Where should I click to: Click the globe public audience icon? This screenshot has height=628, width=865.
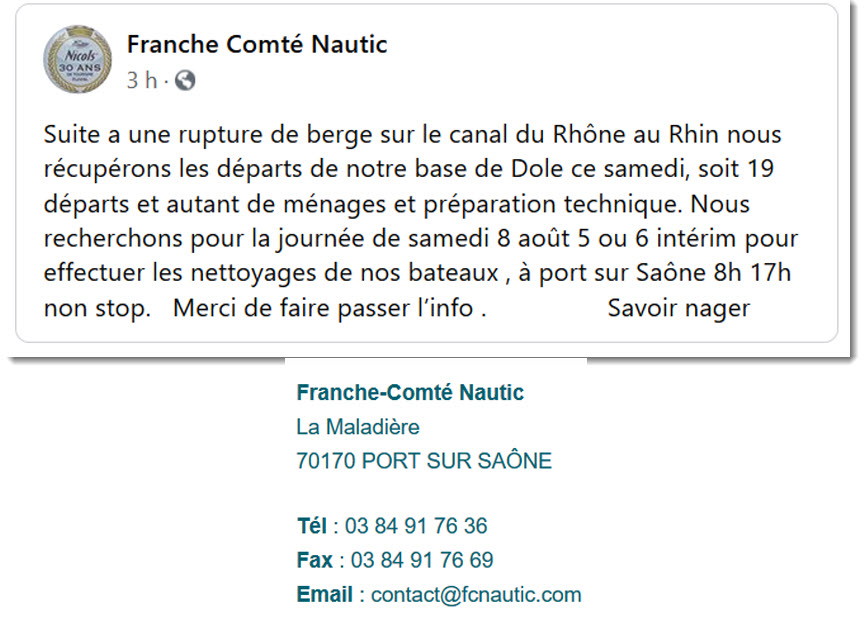pos(185,81)
